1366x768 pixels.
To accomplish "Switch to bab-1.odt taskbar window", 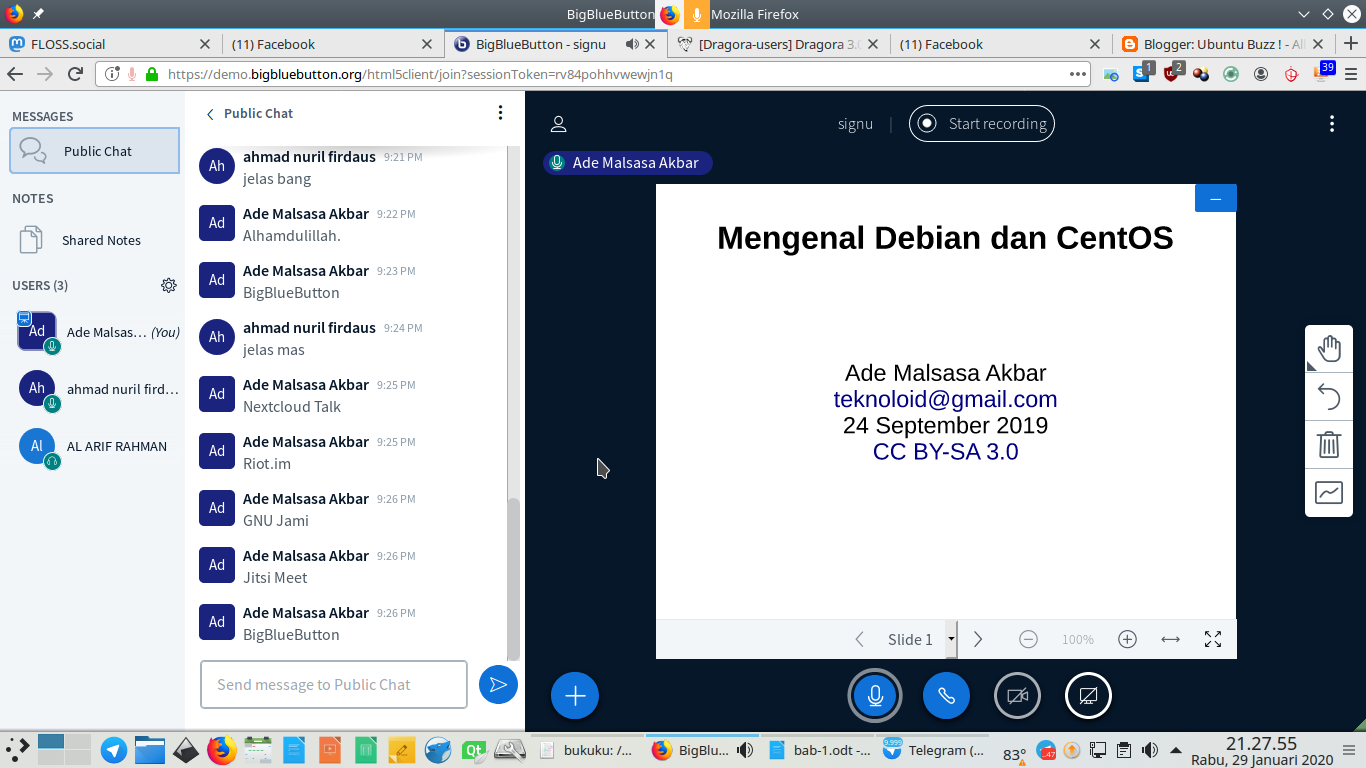I will pos(820,750).
